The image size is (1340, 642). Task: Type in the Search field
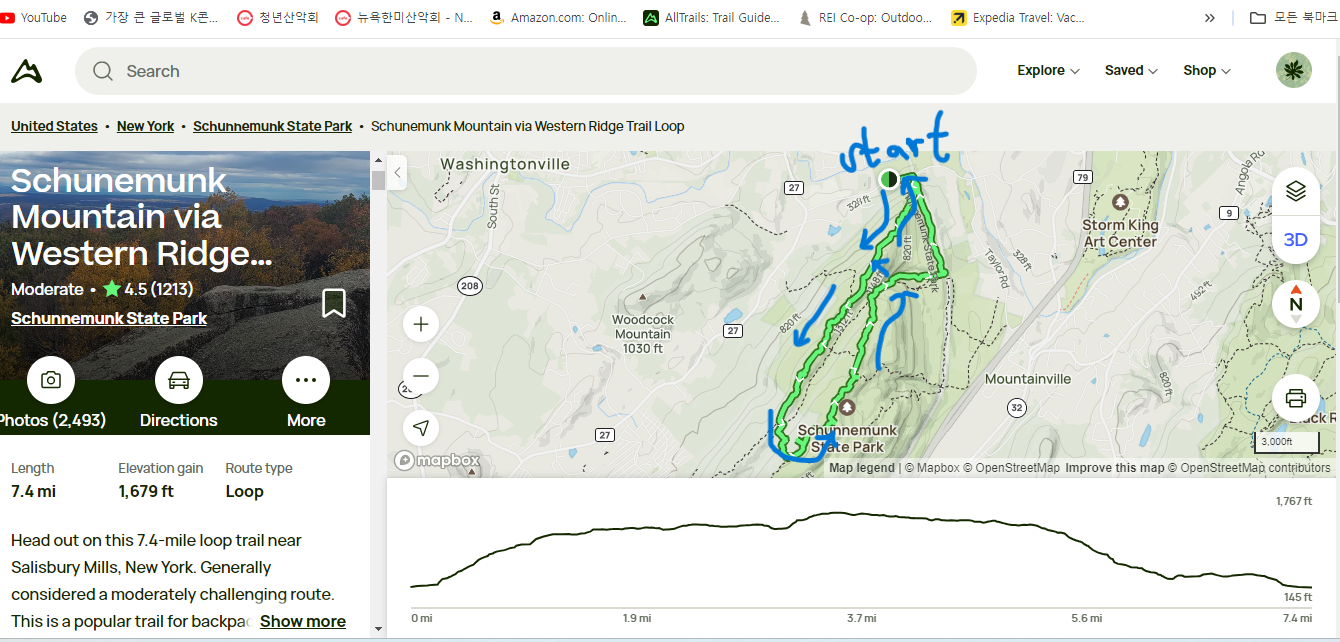[x=540, y=71]
